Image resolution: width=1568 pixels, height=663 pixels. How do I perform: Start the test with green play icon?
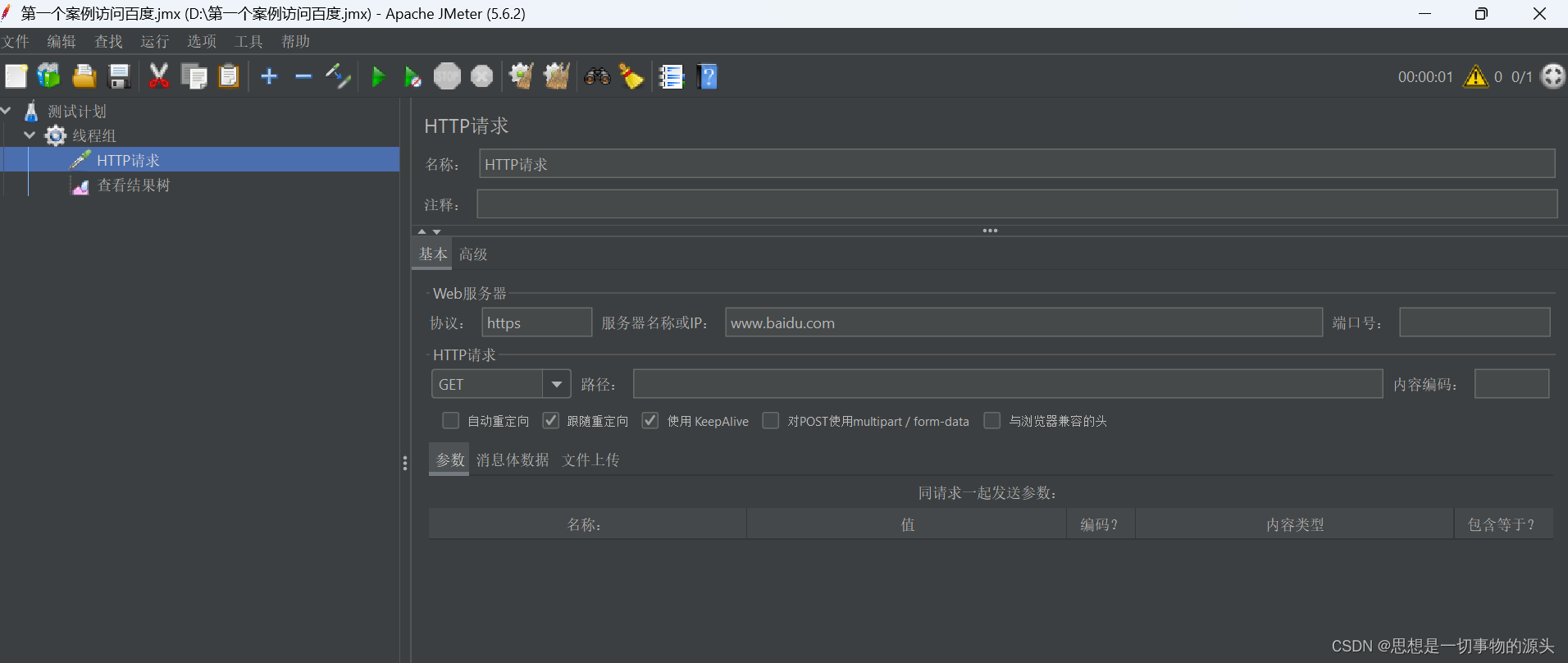378,77
